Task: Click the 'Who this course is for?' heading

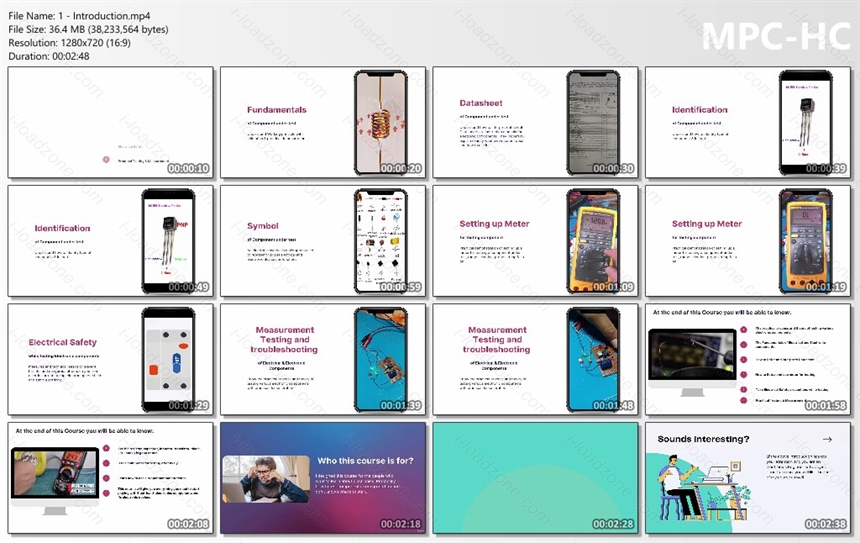Action: tap(365, 461)
